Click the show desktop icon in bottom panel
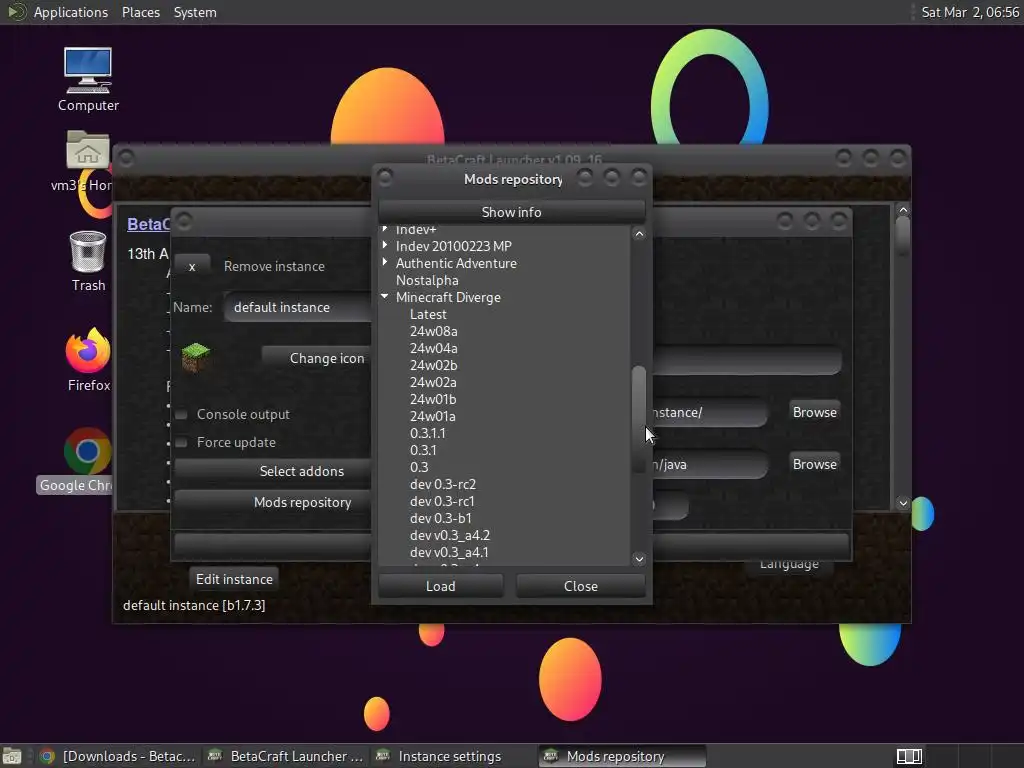This screenshot has height=768, width=1024. (12, 756)
